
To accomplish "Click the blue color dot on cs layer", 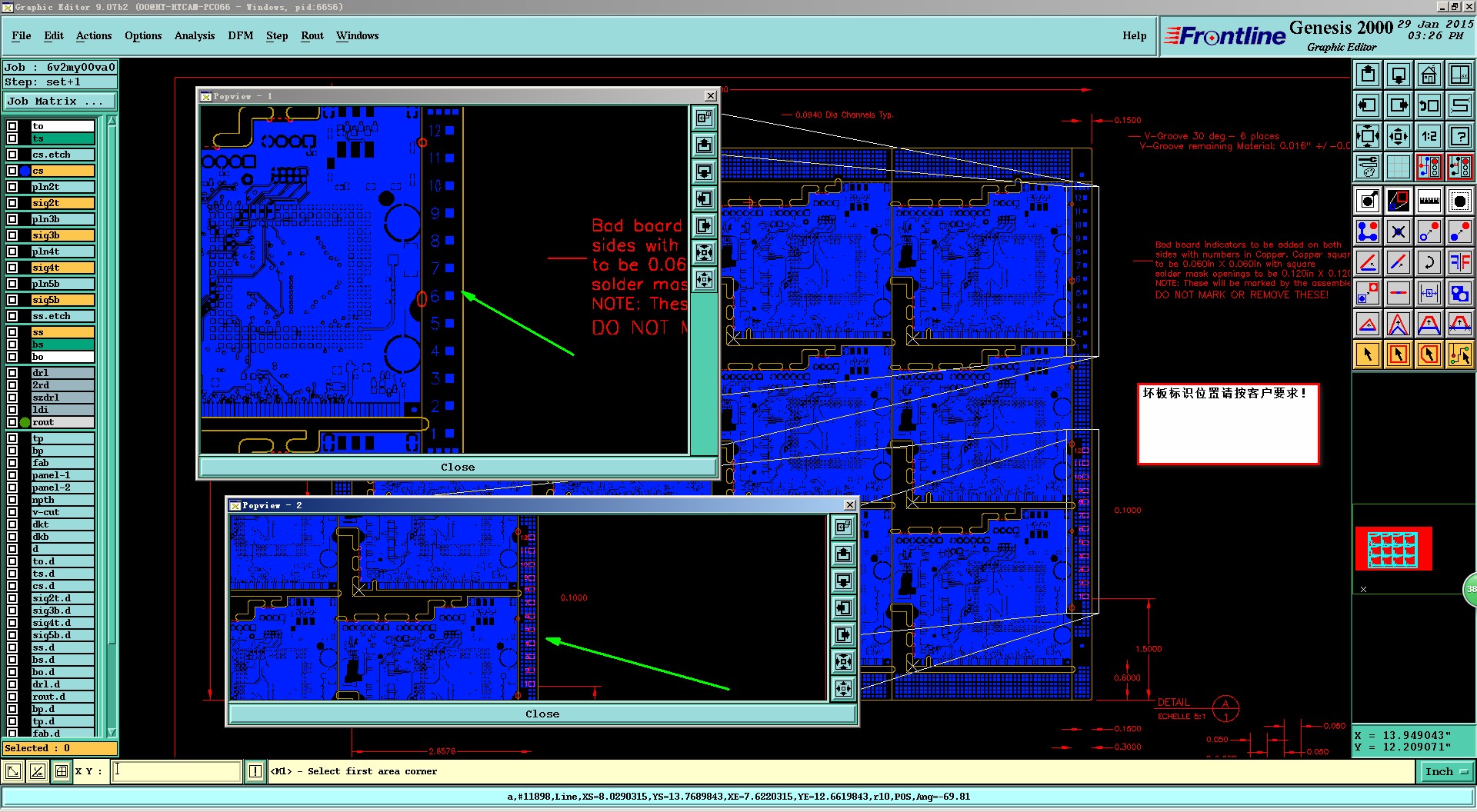I will coord(25,171).
